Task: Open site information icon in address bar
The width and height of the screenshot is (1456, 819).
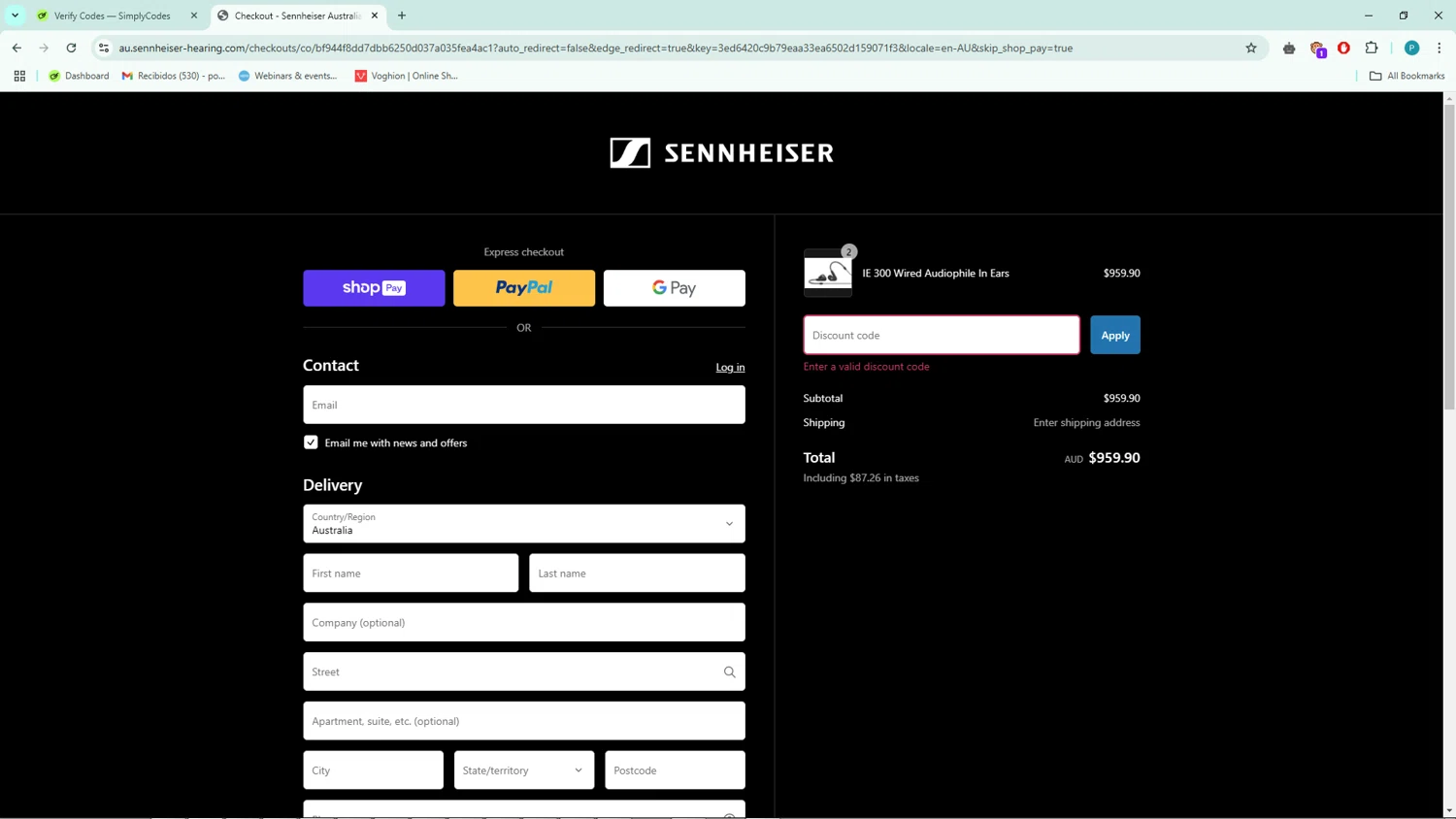Action: click(104, 48)
